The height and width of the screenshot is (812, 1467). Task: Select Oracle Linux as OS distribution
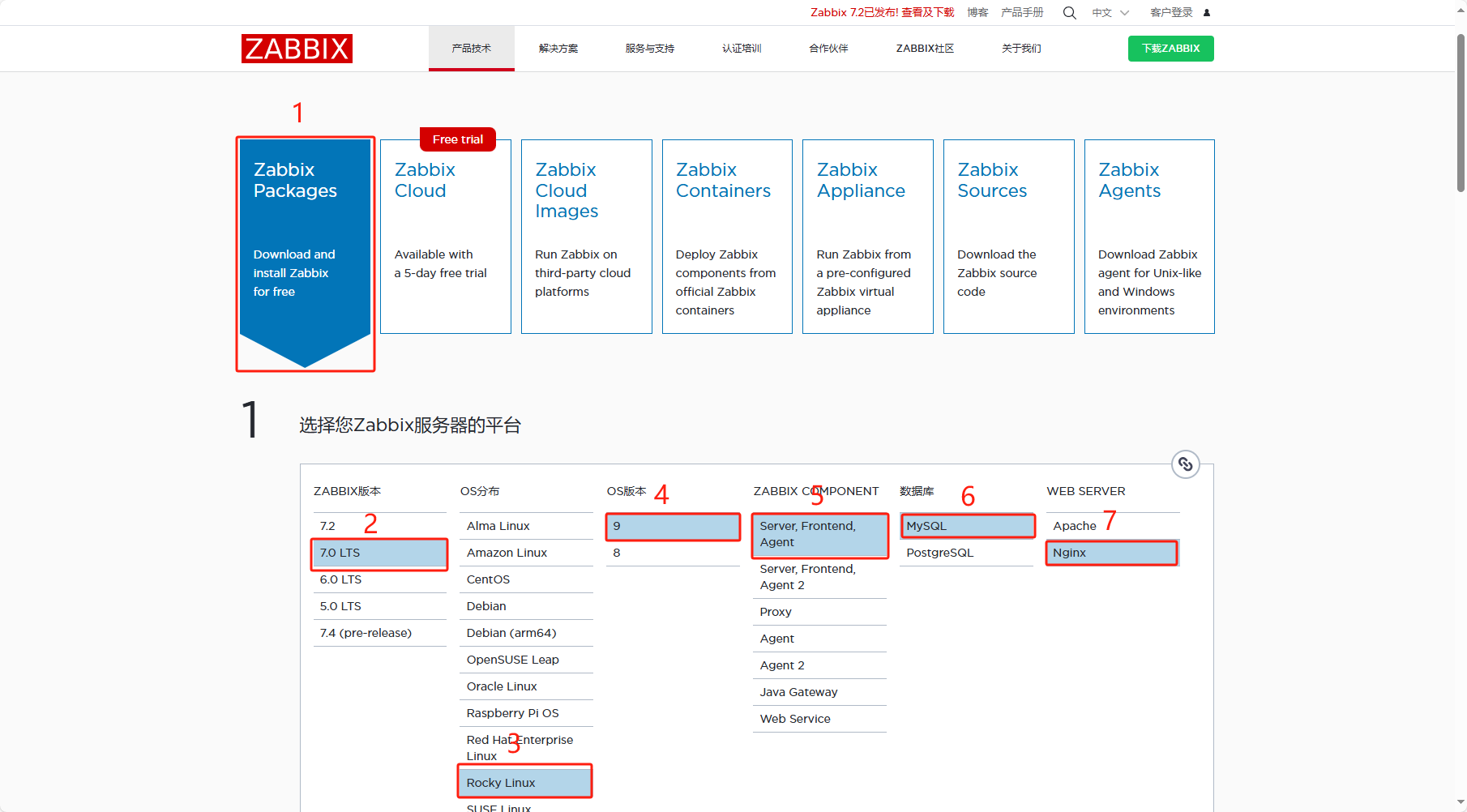pos(527,686)
